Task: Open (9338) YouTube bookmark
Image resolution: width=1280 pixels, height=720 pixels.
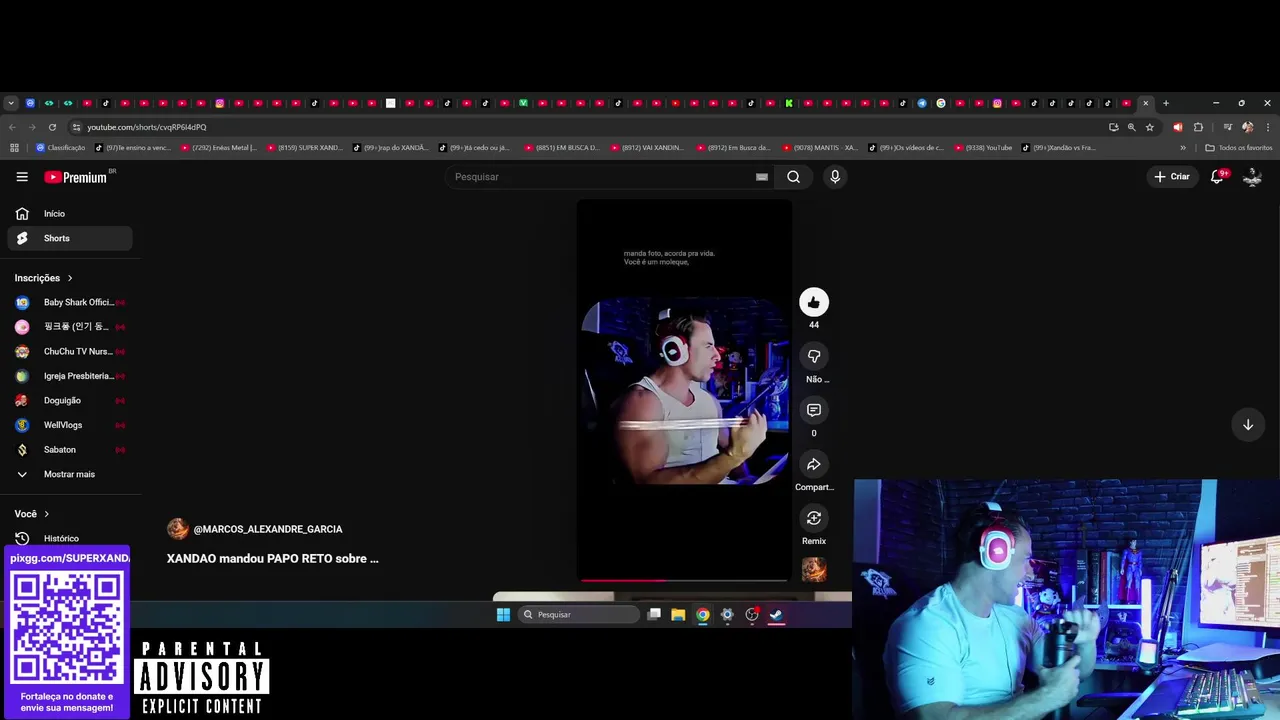Action: coord(983,148)
